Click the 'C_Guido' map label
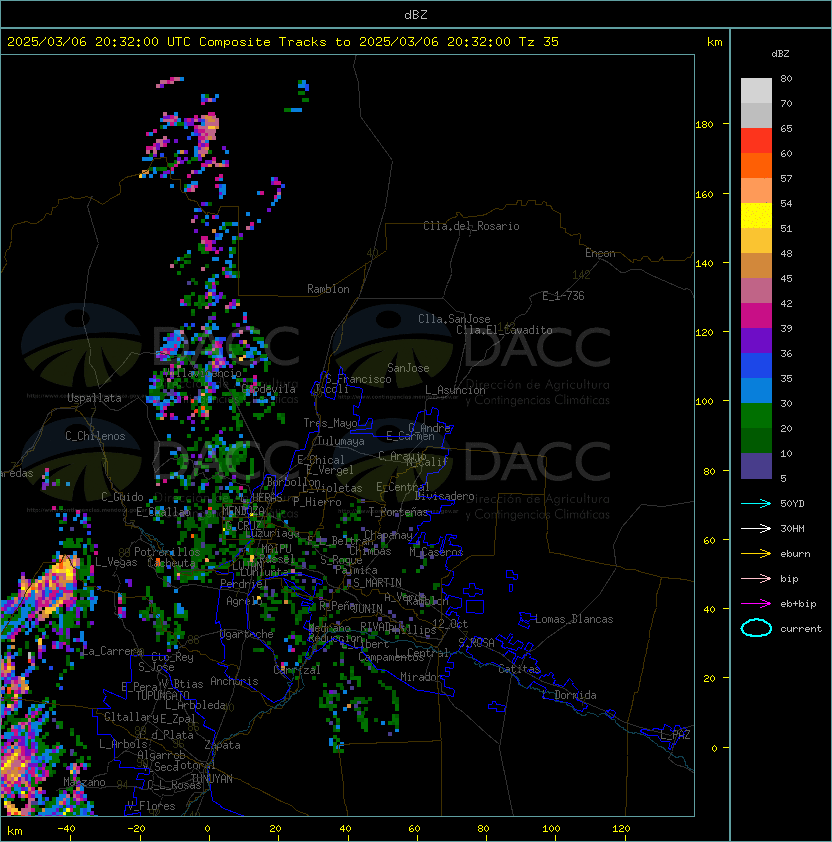 point(122,497)
